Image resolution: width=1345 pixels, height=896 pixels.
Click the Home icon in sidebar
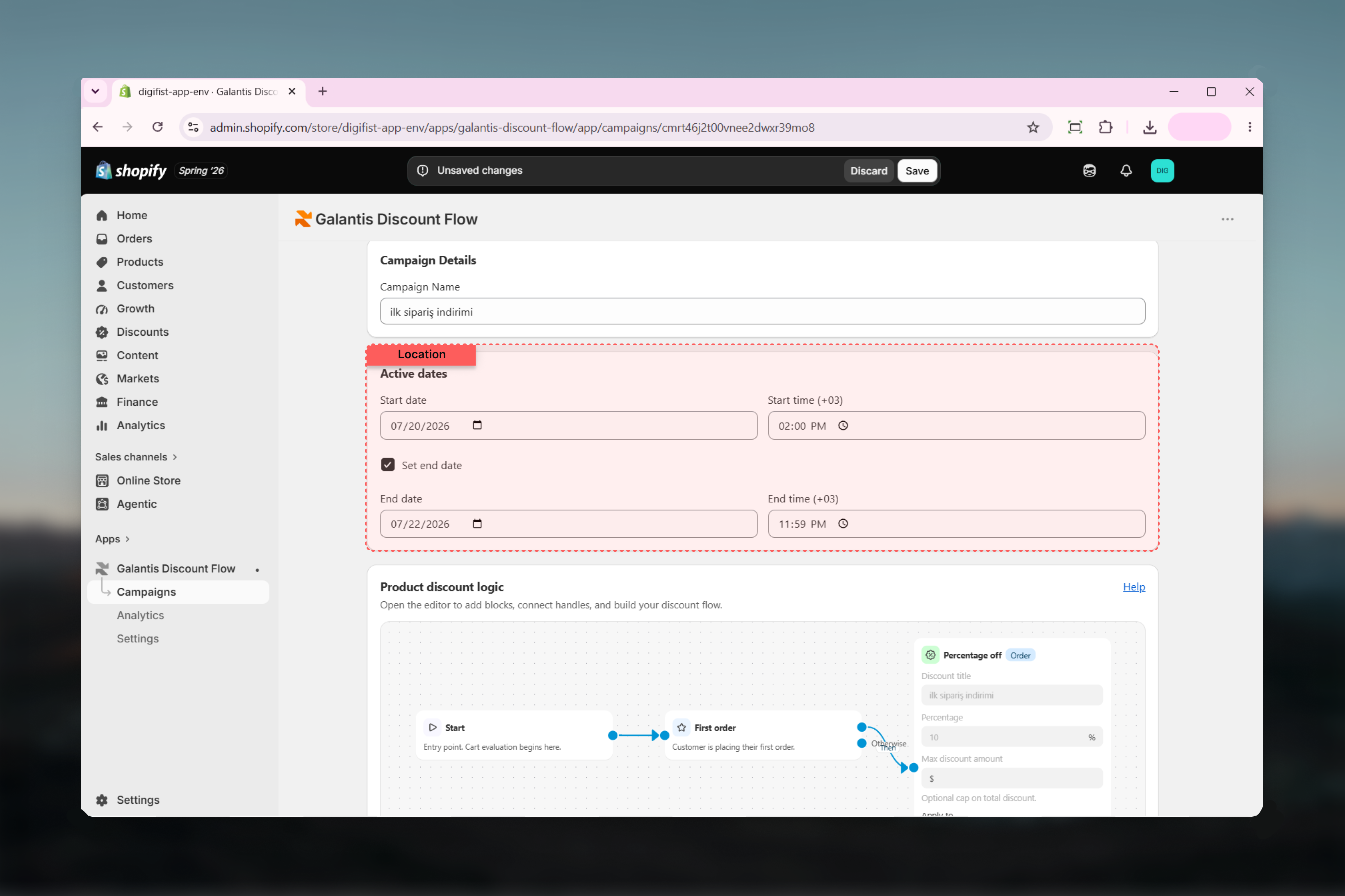tap(103, 216)
